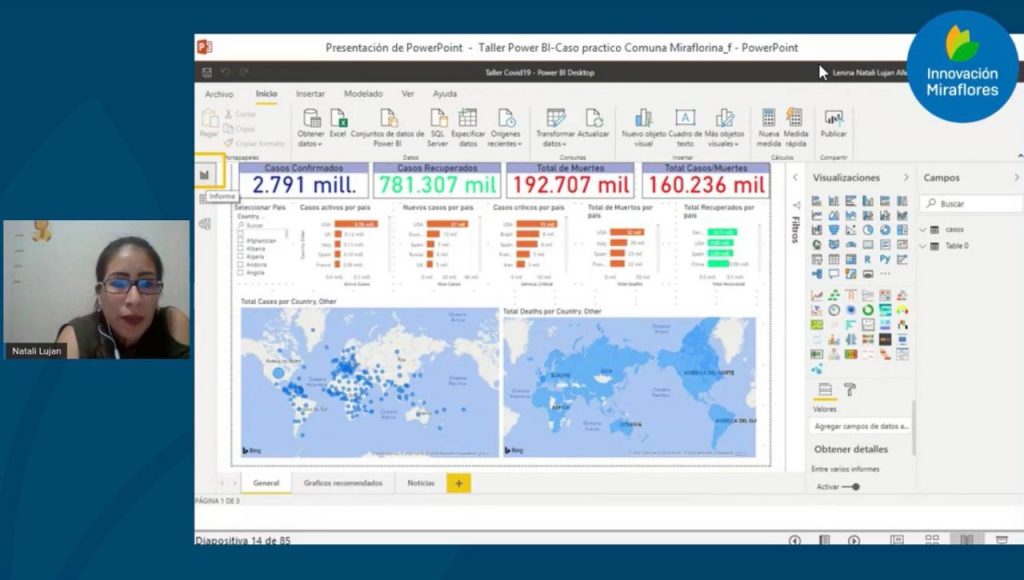Open the Obtener datos dropdown arrow
Image resolution: width=1024 pixels, height=580 pixels.
[x=319, y=144]
